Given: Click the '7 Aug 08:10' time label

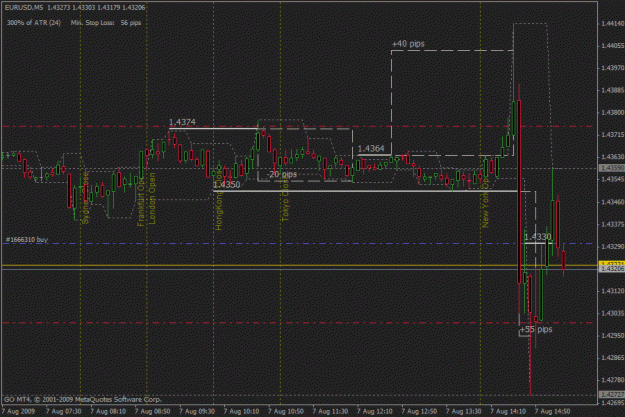Looking at the screenshot, I should (x=108, y=411).
